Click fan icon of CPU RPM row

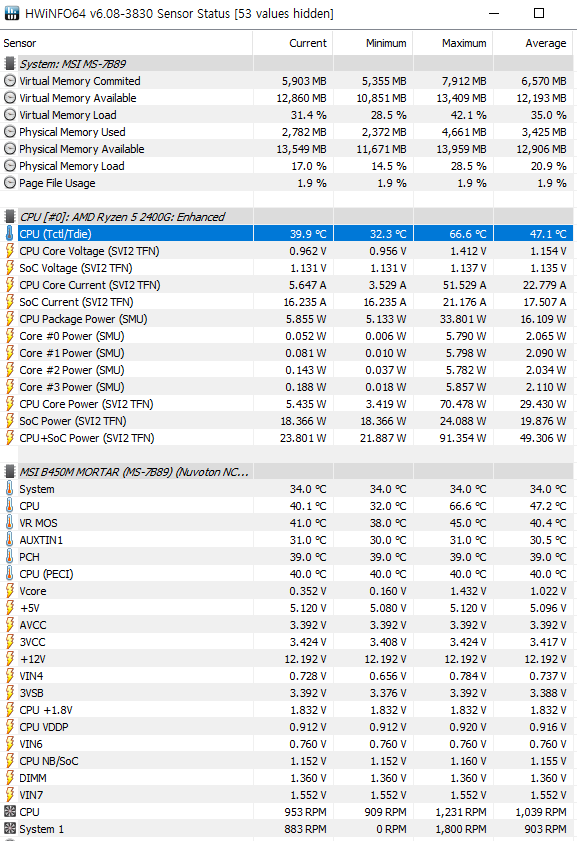pyautogui.click(x=10, y=812)
